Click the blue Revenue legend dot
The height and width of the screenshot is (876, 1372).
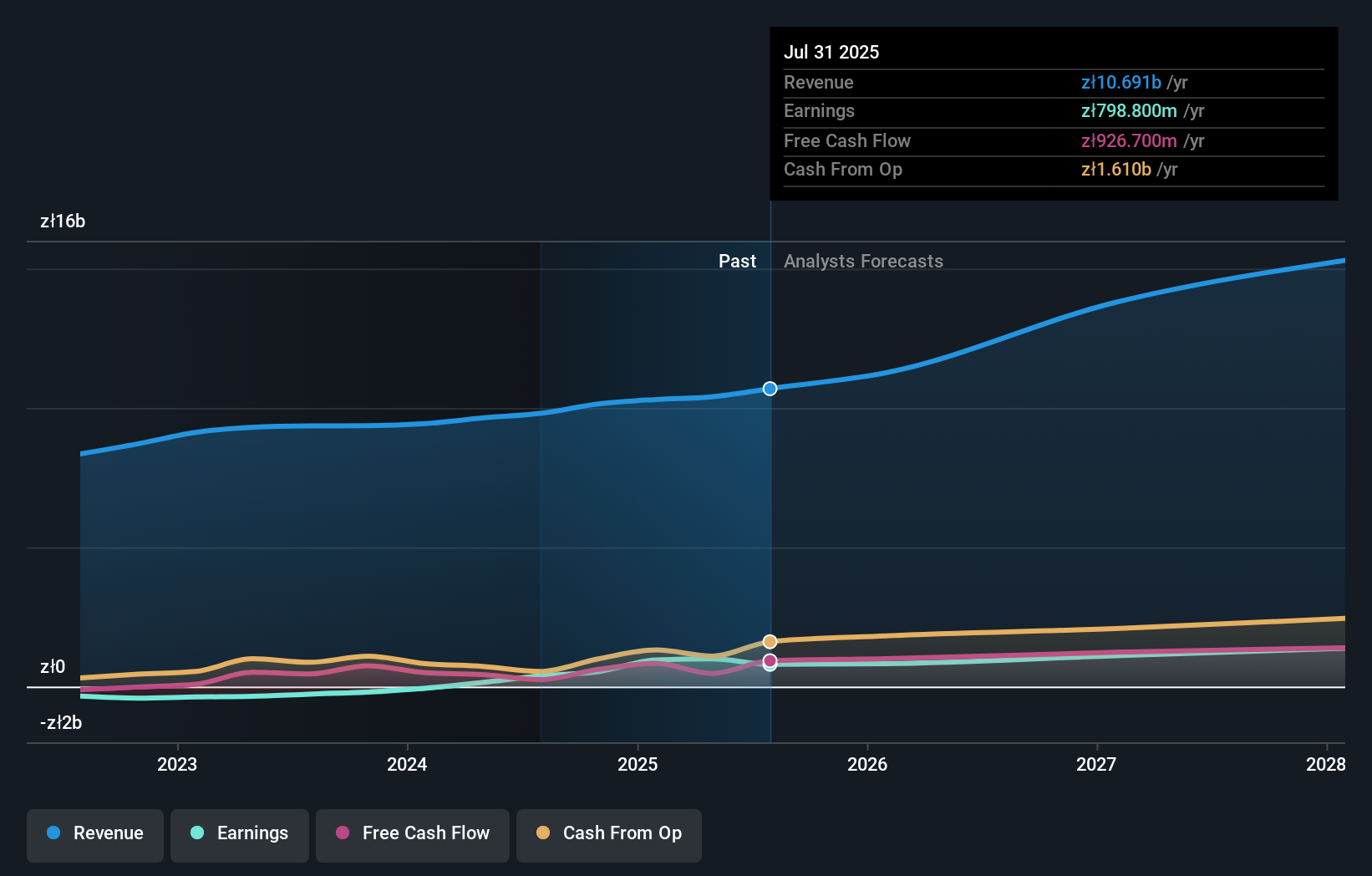53,833
